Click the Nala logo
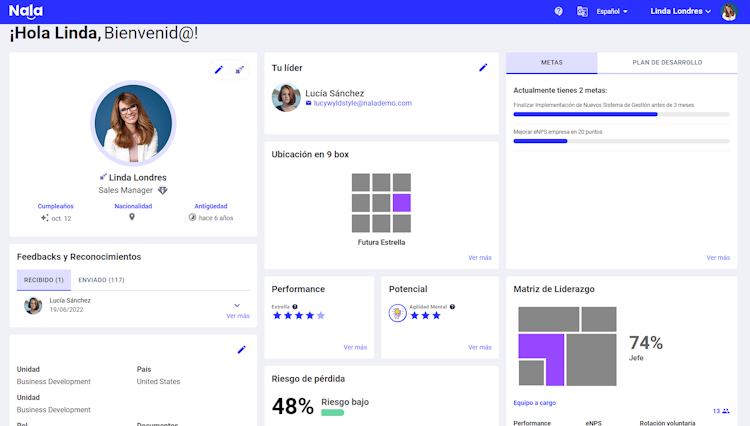The height and width of the screenshot is (426, 750). tap(26, 11)
